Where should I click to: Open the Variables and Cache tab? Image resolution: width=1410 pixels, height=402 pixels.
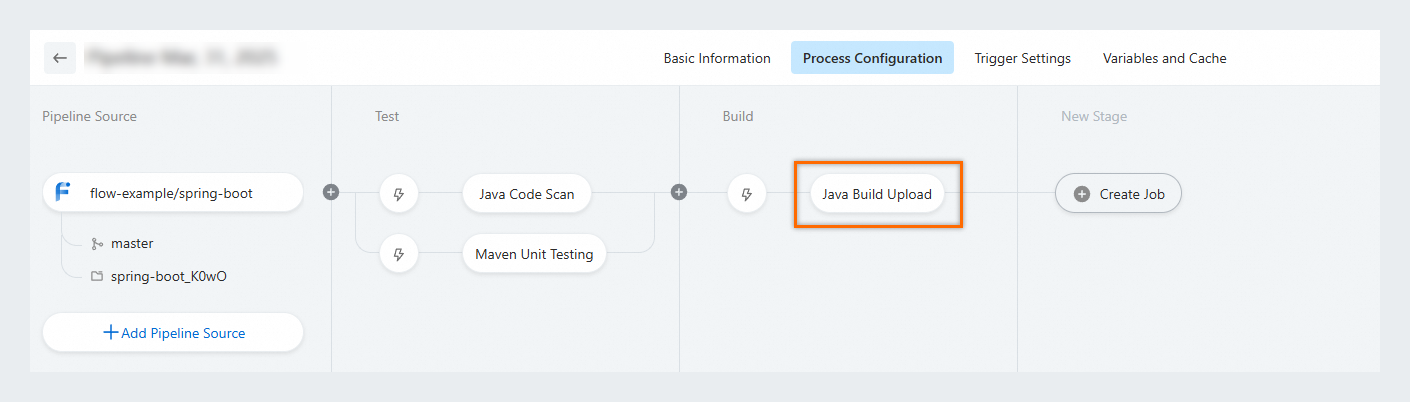(1164, 58)
